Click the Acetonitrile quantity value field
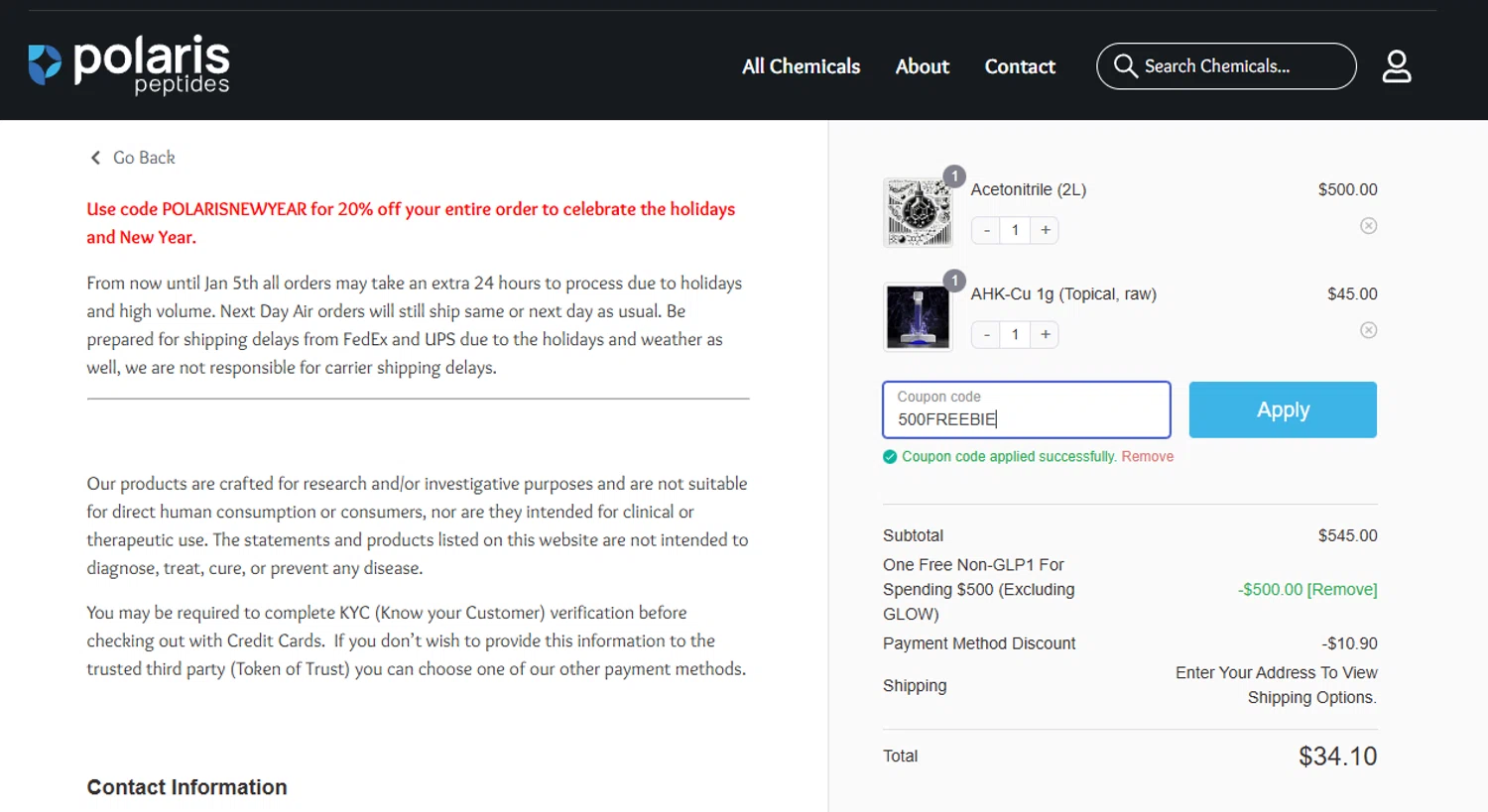Image resolution: width=1488 pixels, height=812 pixels. (x=1015, y=230)
